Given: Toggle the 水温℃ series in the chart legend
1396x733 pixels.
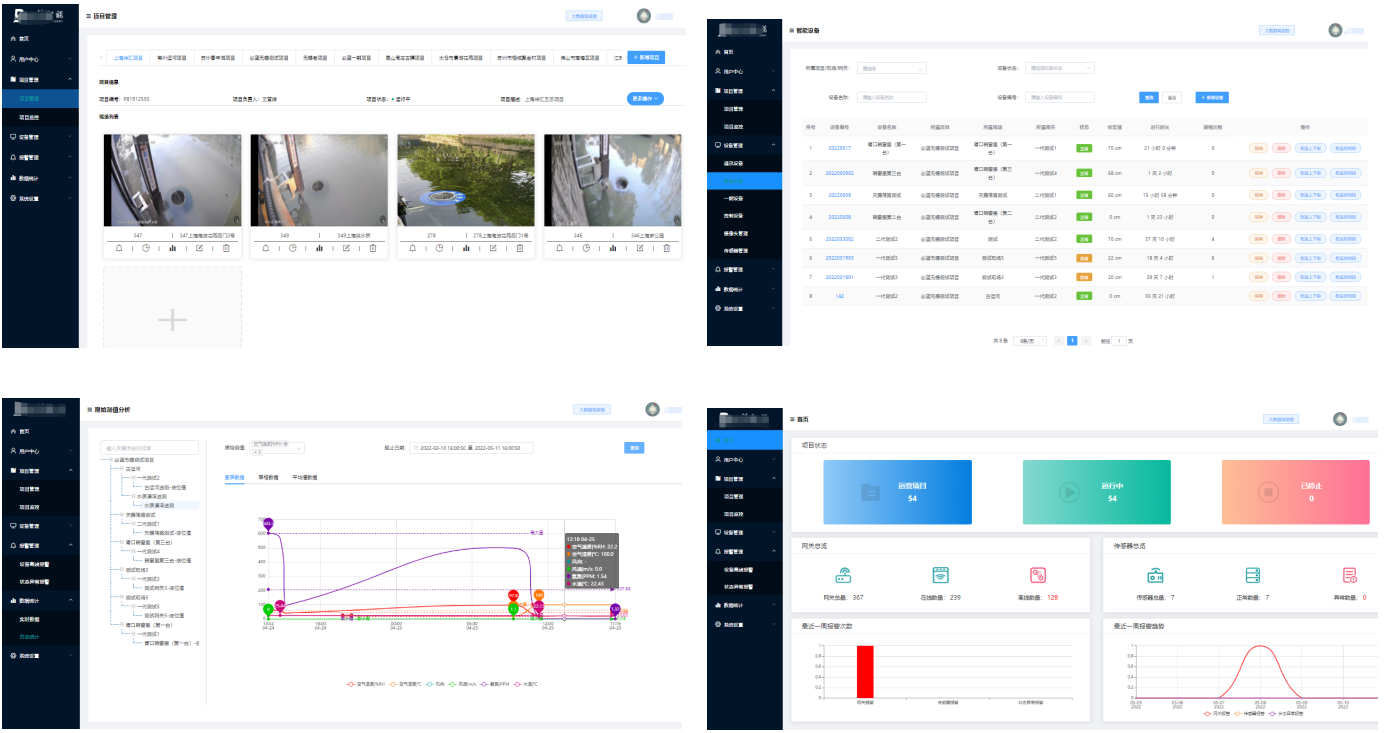Looking at the screenshot, I should (525, 685).
